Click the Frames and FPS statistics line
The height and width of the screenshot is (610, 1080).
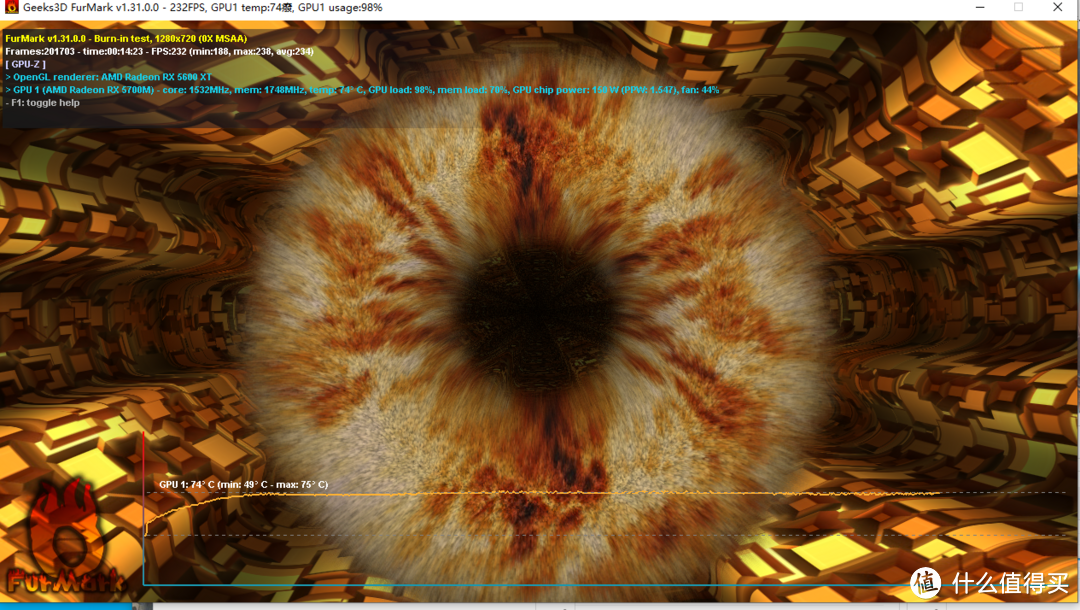click(x=159, y=52)
